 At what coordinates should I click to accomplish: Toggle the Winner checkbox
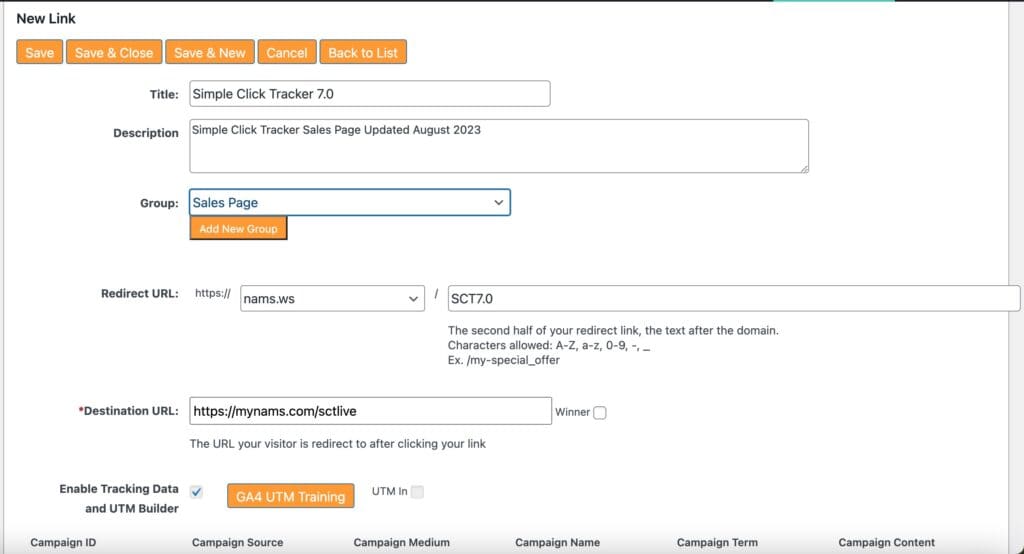[x=600, y=412]
